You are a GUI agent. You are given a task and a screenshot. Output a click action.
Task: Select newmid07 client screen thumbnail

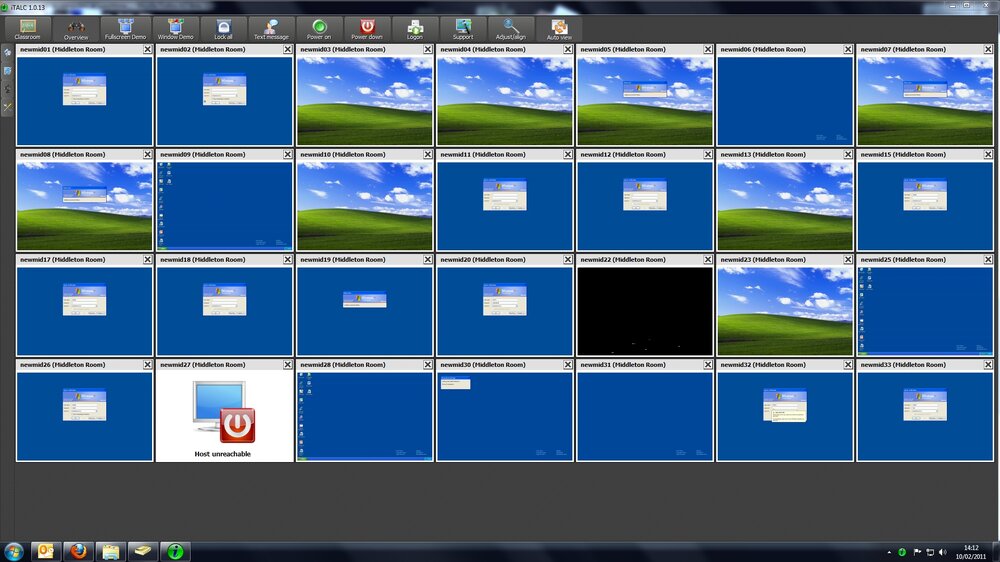(925, 101)
